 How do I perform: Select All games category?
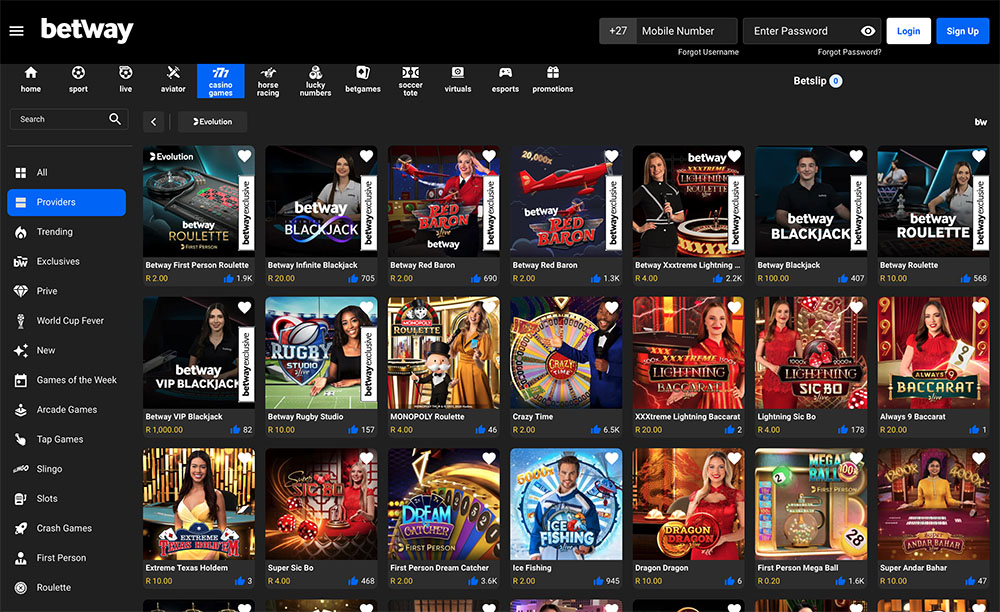pos(66,172)
